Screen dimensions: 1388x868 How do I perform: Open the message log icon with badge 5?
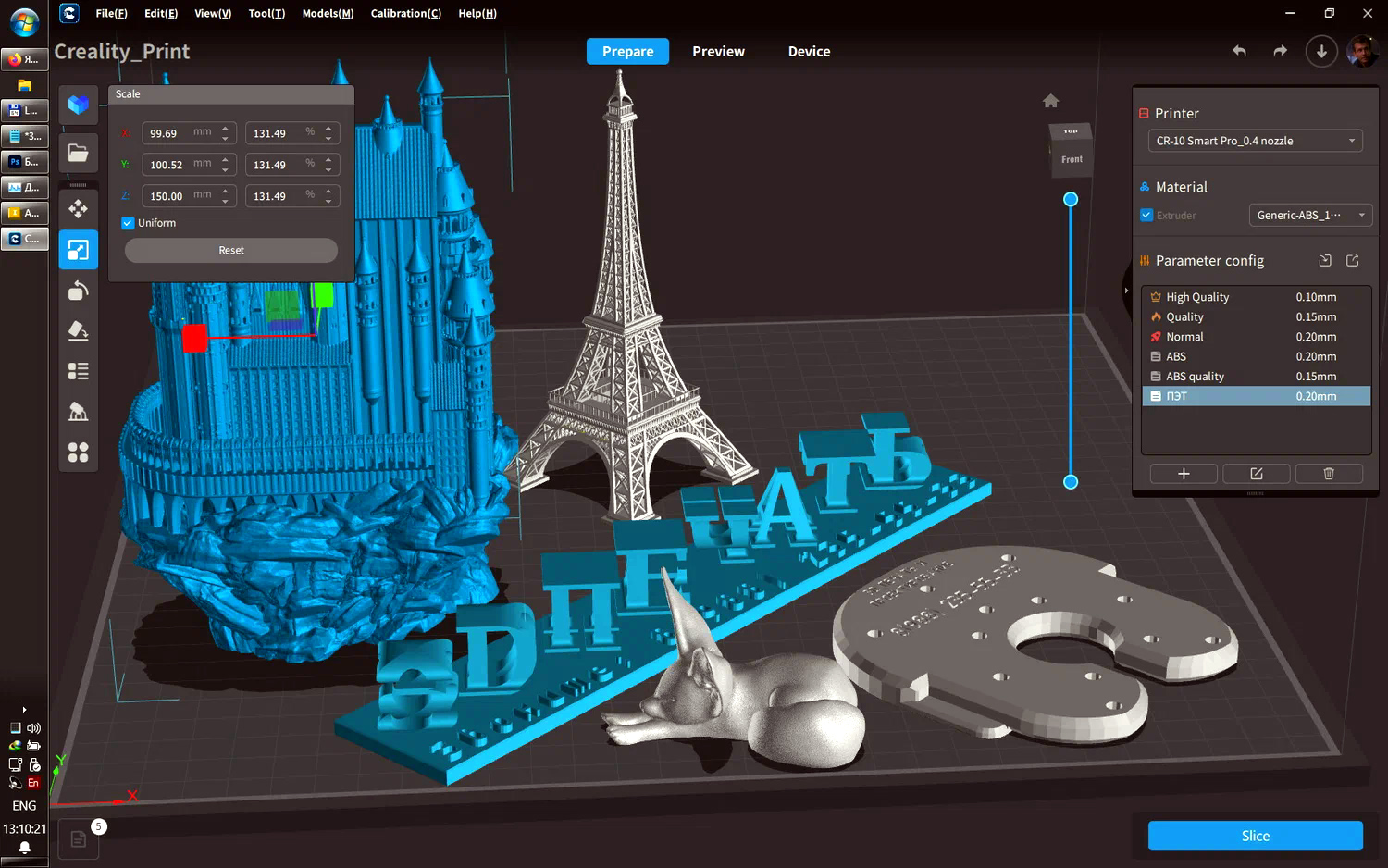pos(79,839)
